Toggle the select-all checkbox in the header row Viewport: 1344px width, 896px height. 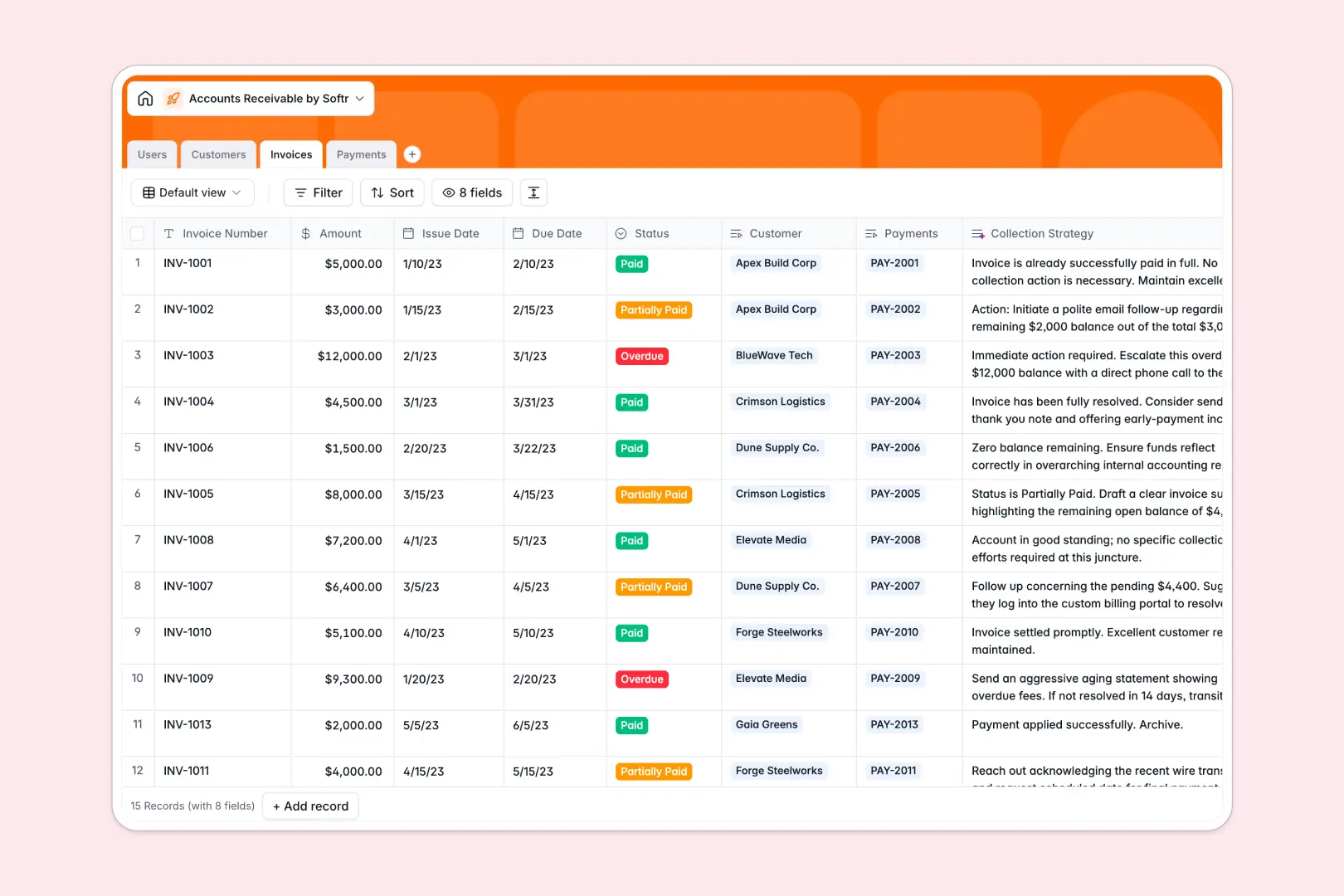[138, 233]
